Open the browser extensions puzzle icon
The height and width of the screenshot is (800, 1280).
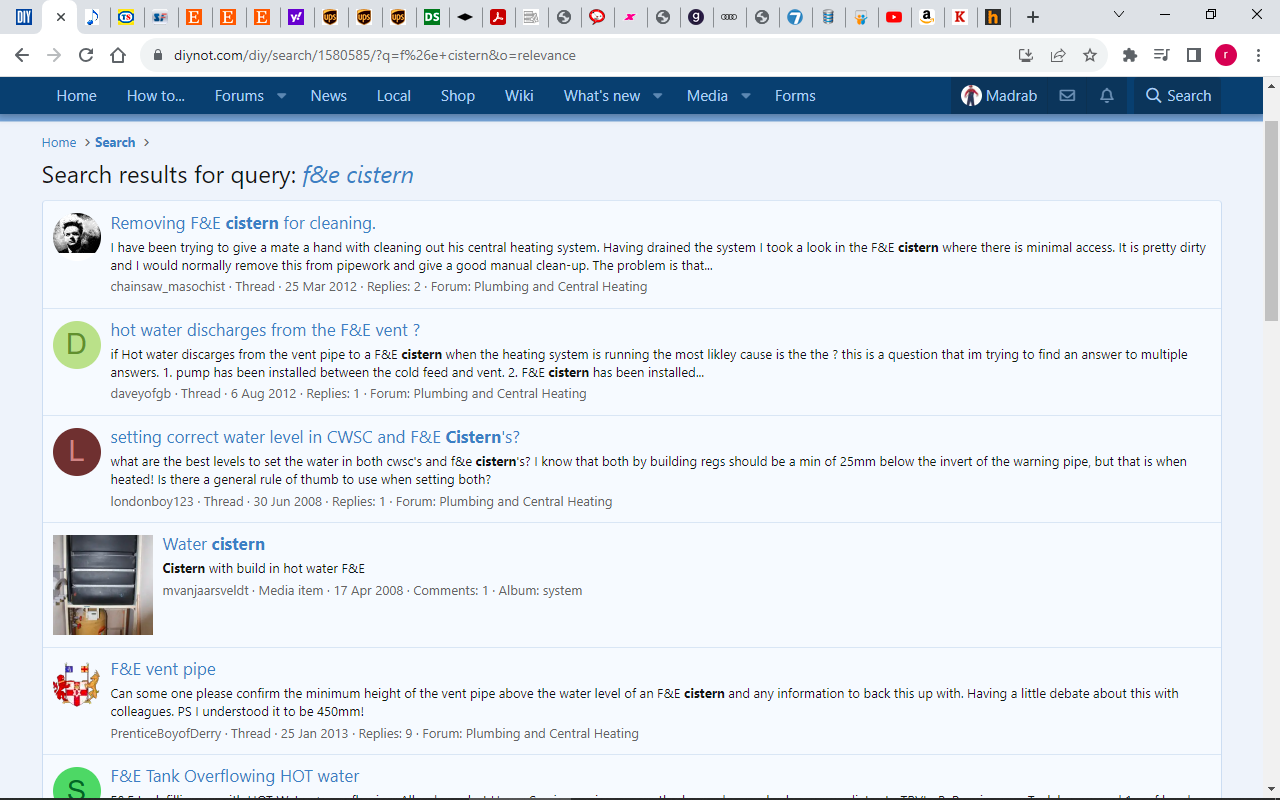click(1130, 56)
